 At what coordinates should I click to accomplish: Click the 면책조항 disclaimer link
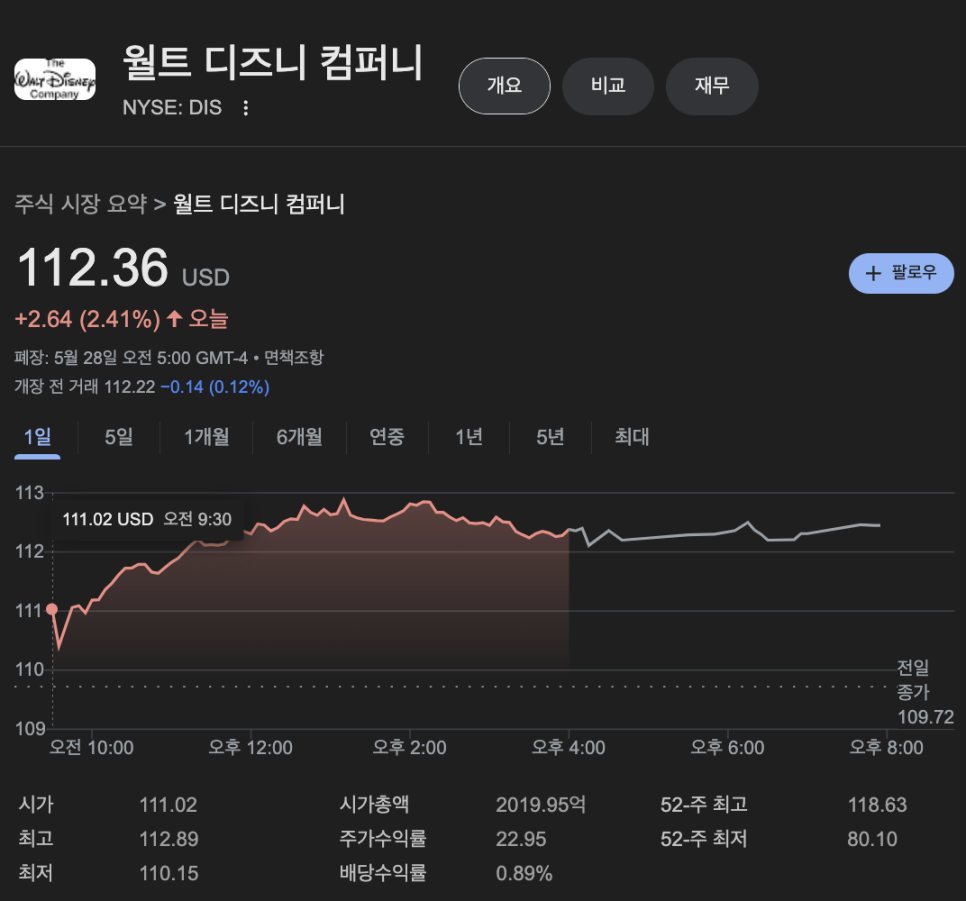294,357
